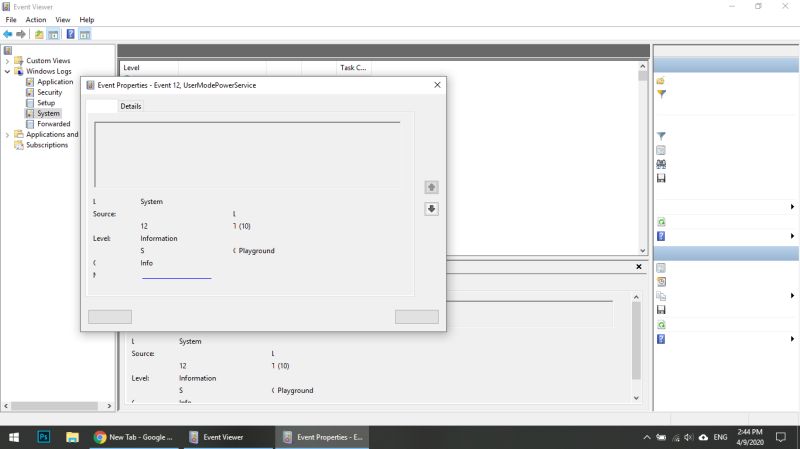The width and height of the screenshot is (800, 449).
Task: Click 'Playground' in the background preview pane
Action: pyautogui.click(x=295, y=390)
